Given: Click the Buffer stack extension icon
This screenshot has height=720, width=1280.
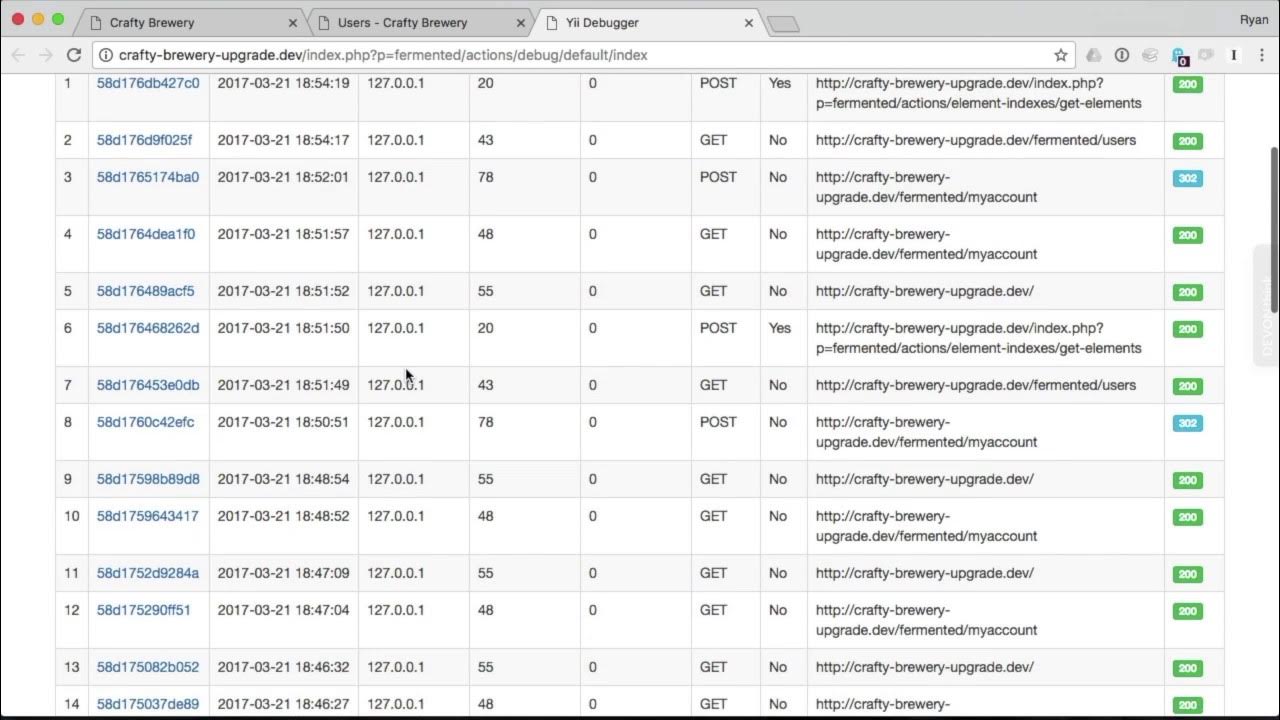Looking at the screenshot, I should (x=1150, y=55).
